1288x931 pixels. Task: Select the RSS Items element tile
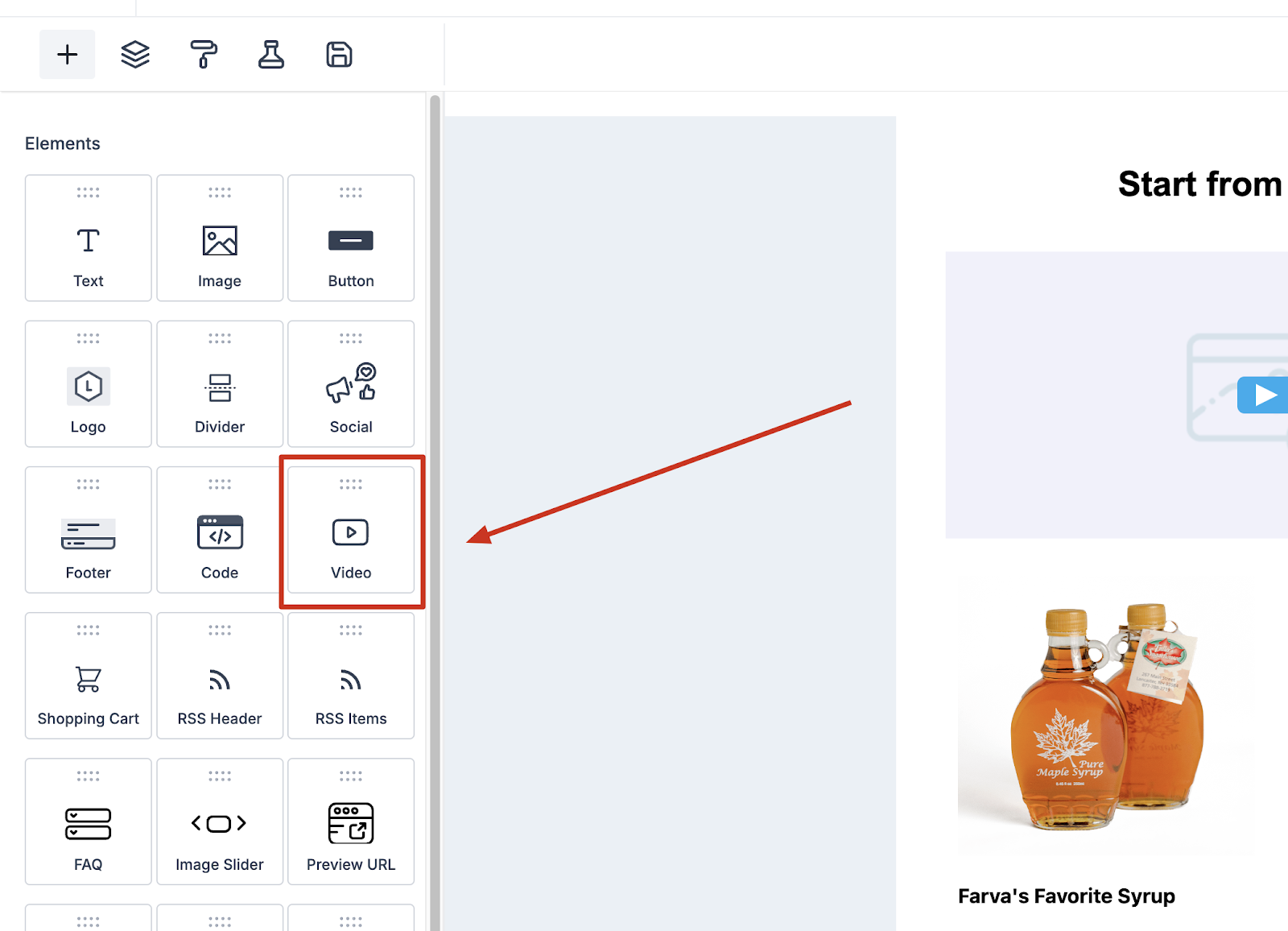coord(351,676)
